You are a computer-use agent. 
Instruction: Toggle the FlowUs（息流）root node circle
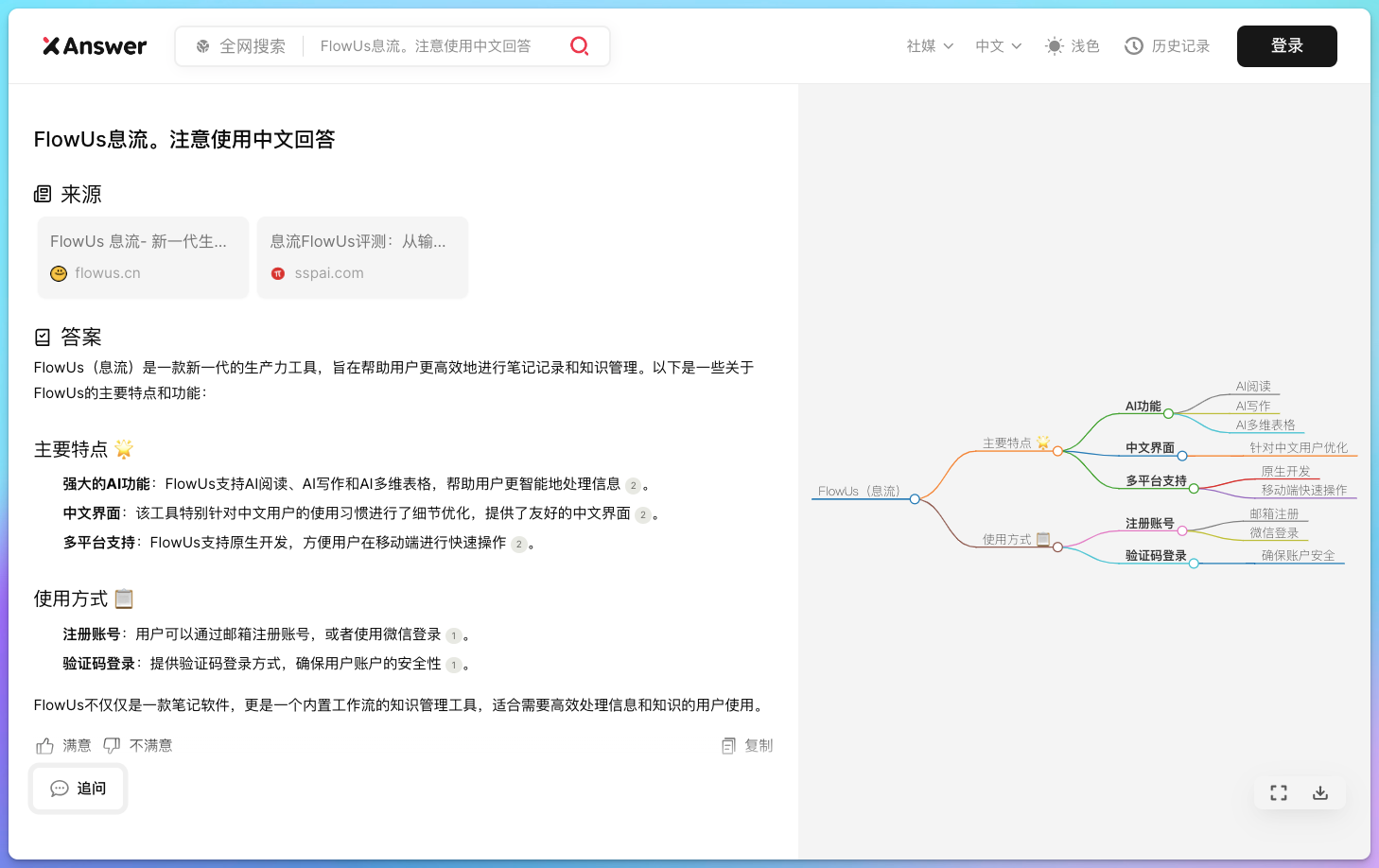pyautogui.click(x=915, y=499)
